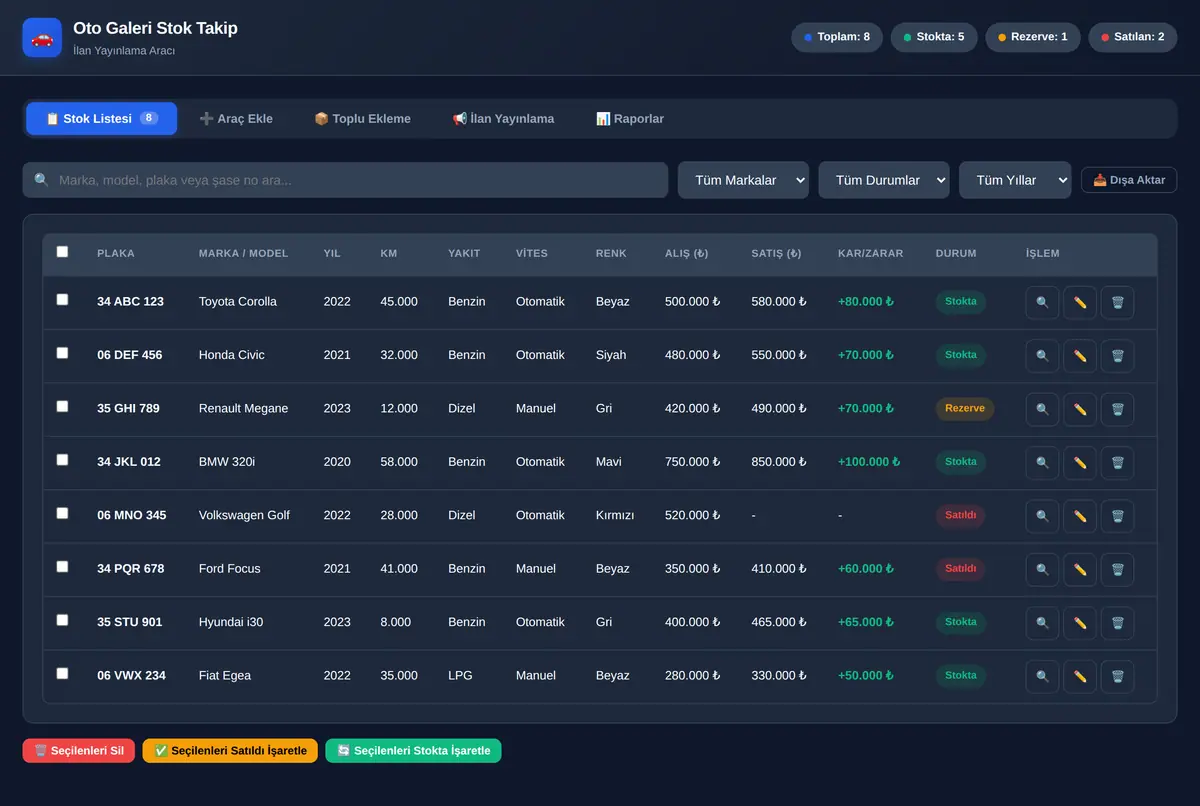Select the checkbox for 06 MNO 345
The image size is (1200, 806).
62,513
